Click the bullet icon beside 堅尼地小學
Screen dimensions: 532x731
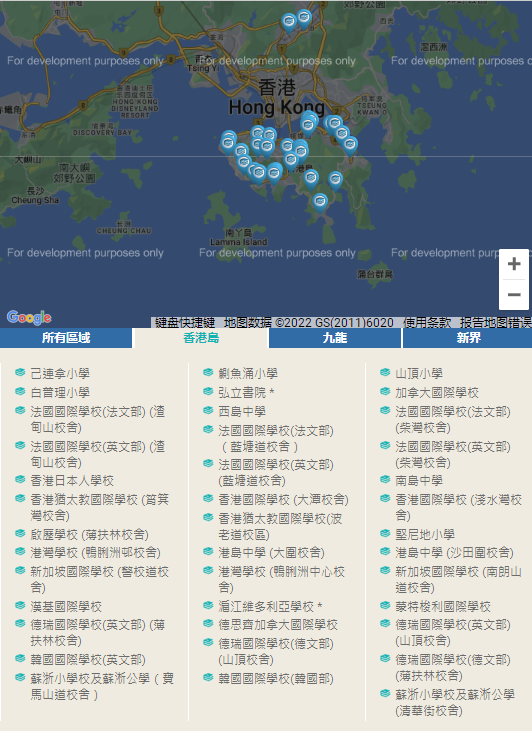(385, 533)
